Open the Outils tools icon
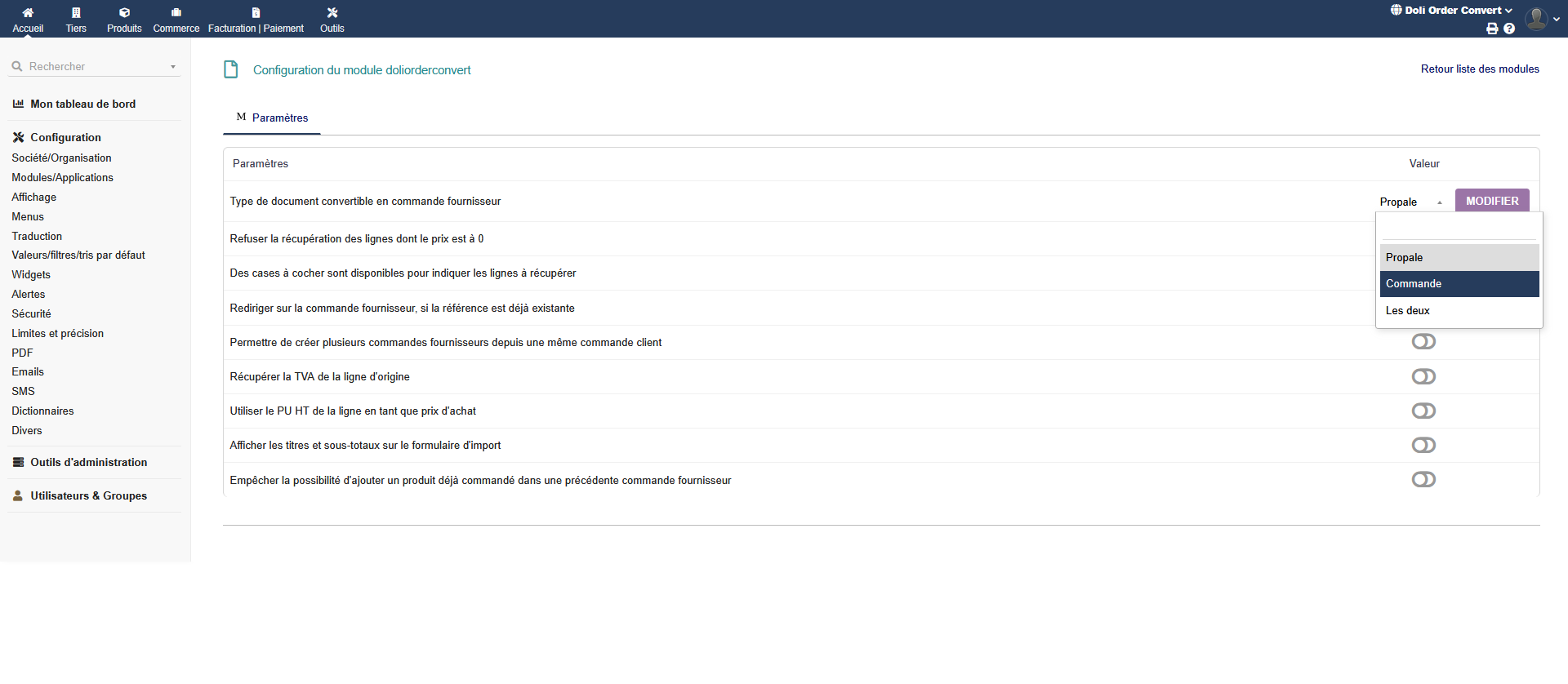The width and height of the screenshot is (1568, 684). 332,13
